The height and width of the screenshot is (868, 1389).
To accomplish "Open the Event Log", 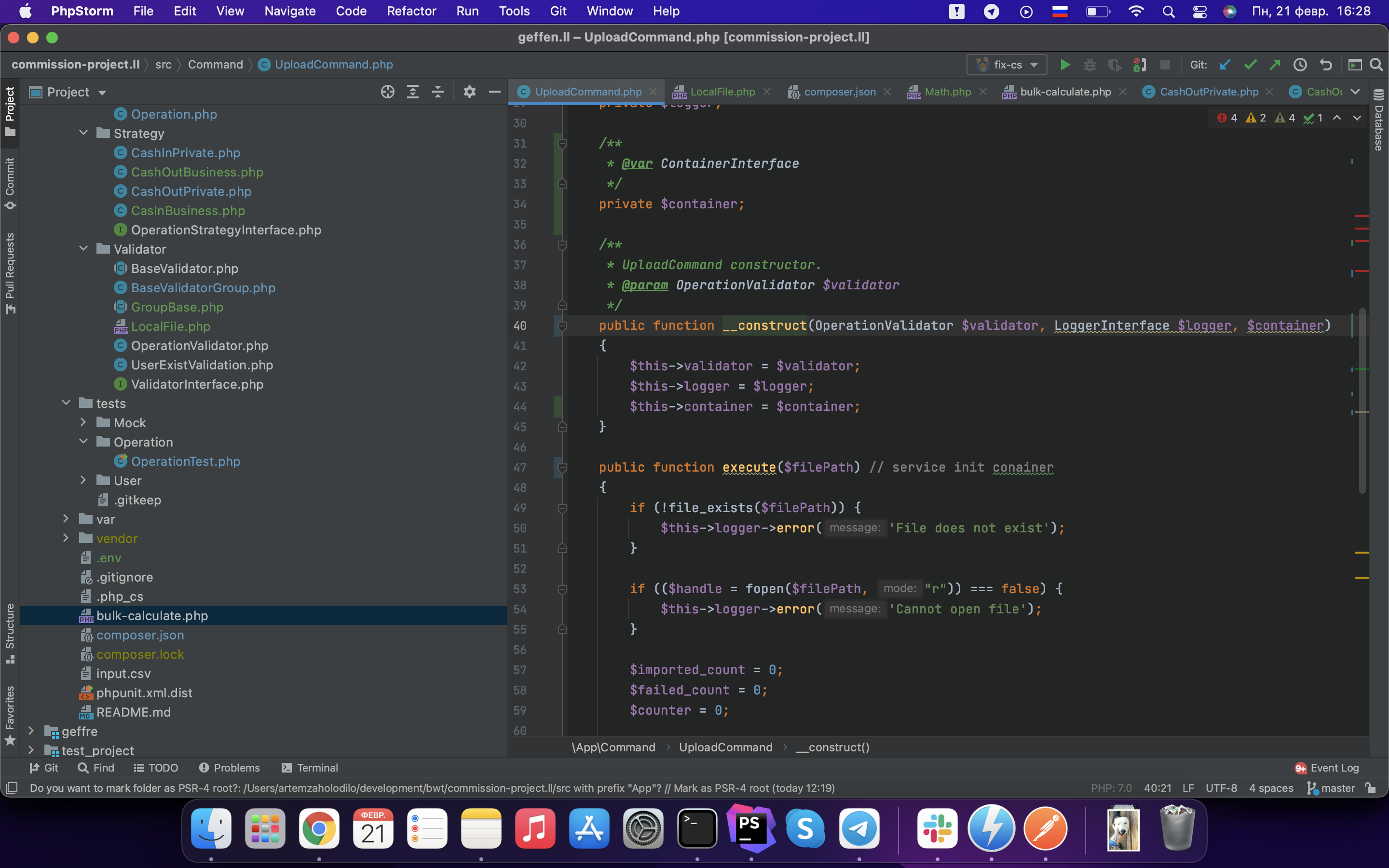I will pos(1327,768).
